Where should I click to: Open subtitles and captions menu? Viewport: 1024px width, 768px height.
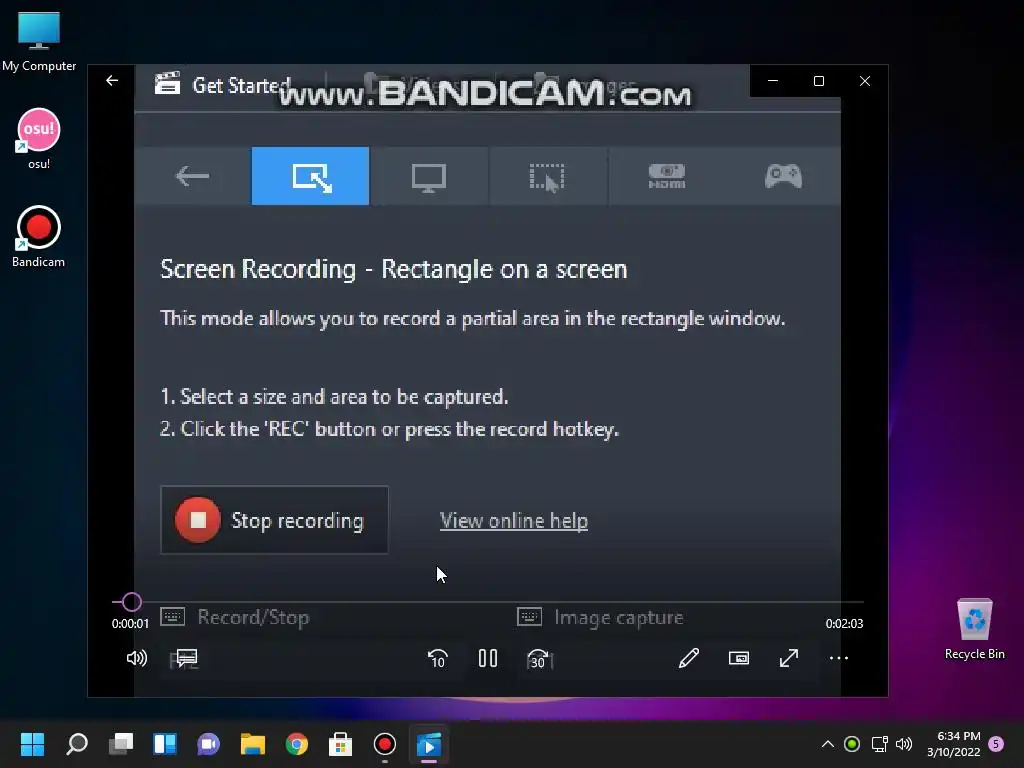[187, 658]
